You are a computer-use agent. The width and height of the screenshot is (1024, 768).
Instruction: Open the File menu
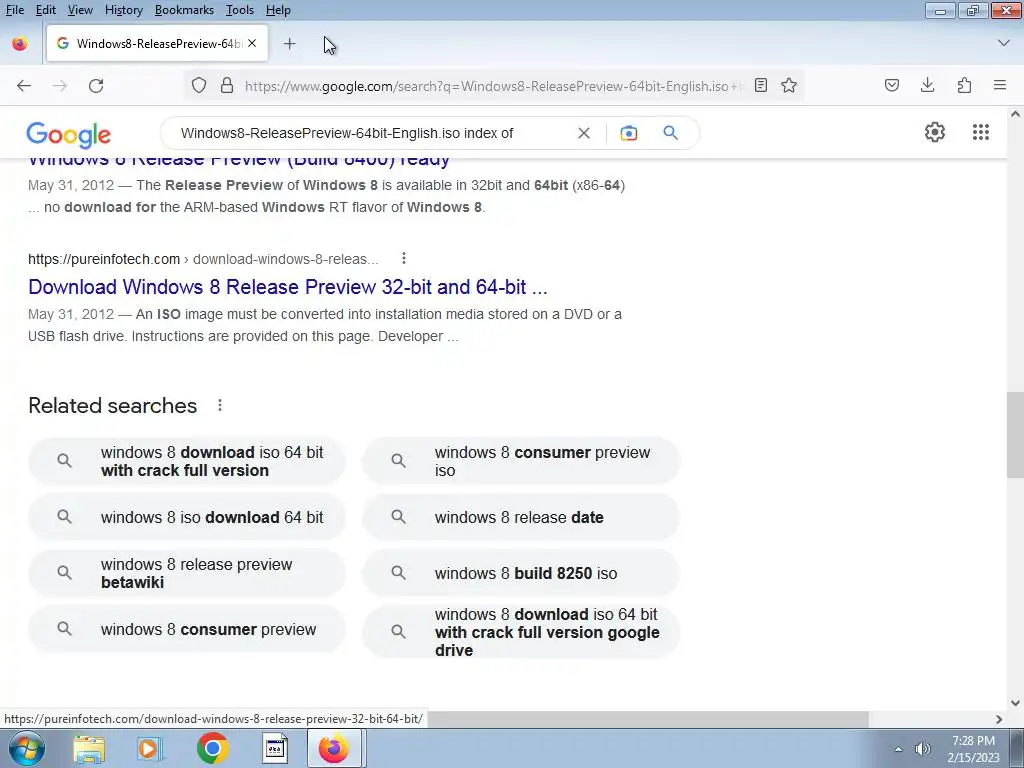point(14,10)
